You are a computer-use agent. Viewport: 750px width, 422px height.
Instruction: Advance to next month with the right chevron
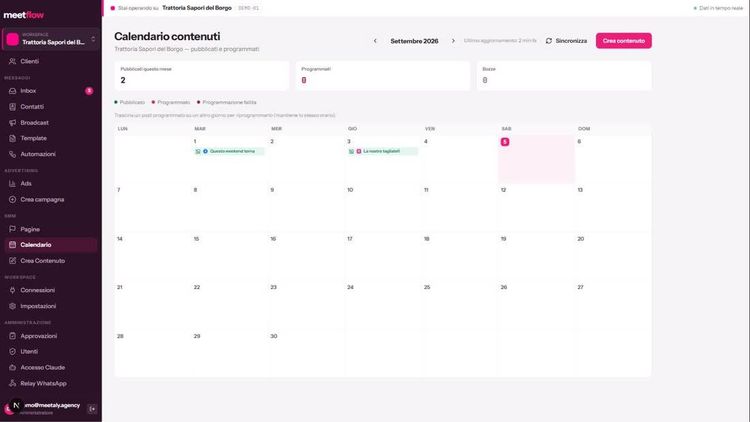point(453,41)
